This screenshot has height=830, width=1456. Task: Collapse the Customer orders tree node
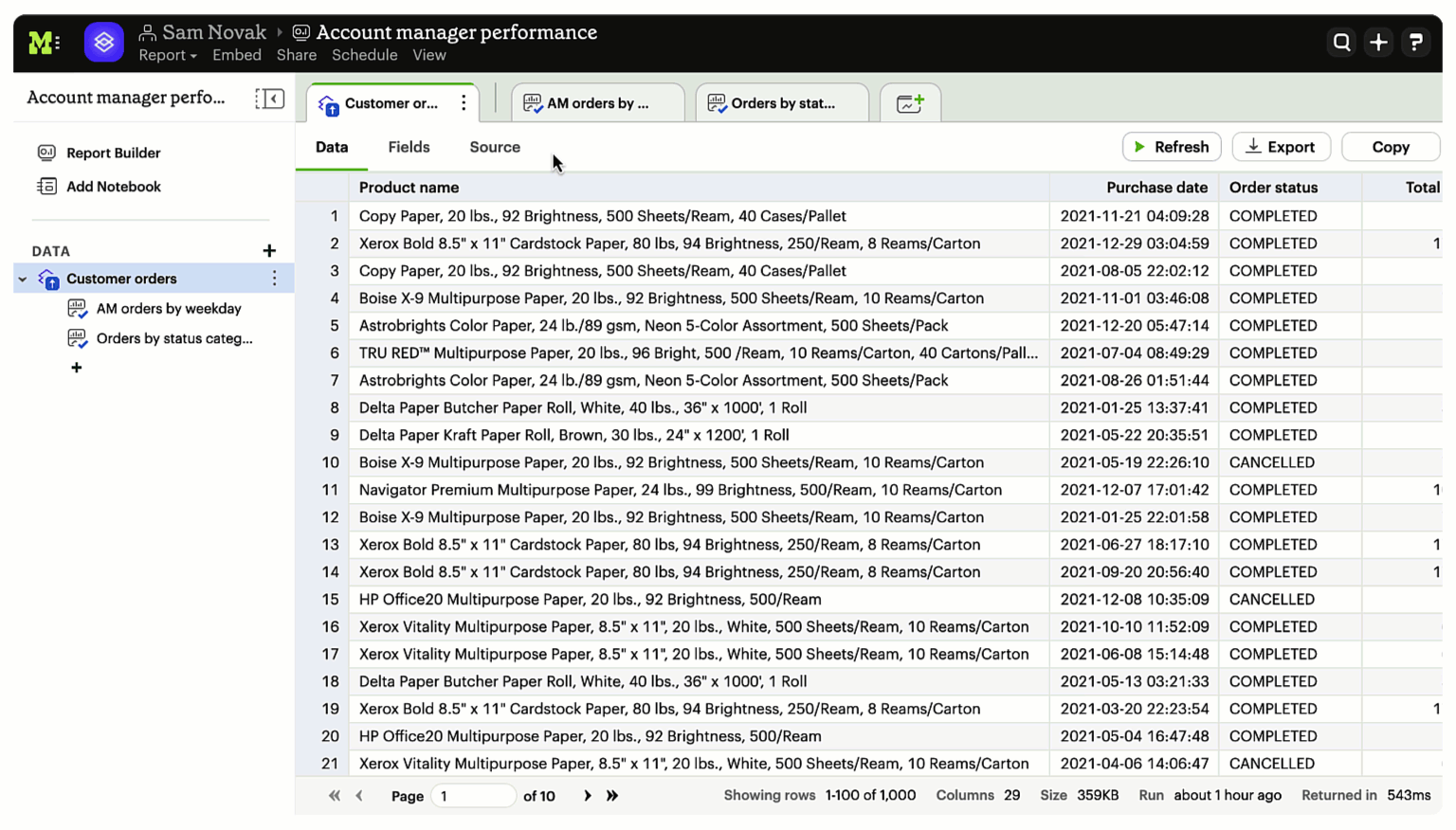23,280
